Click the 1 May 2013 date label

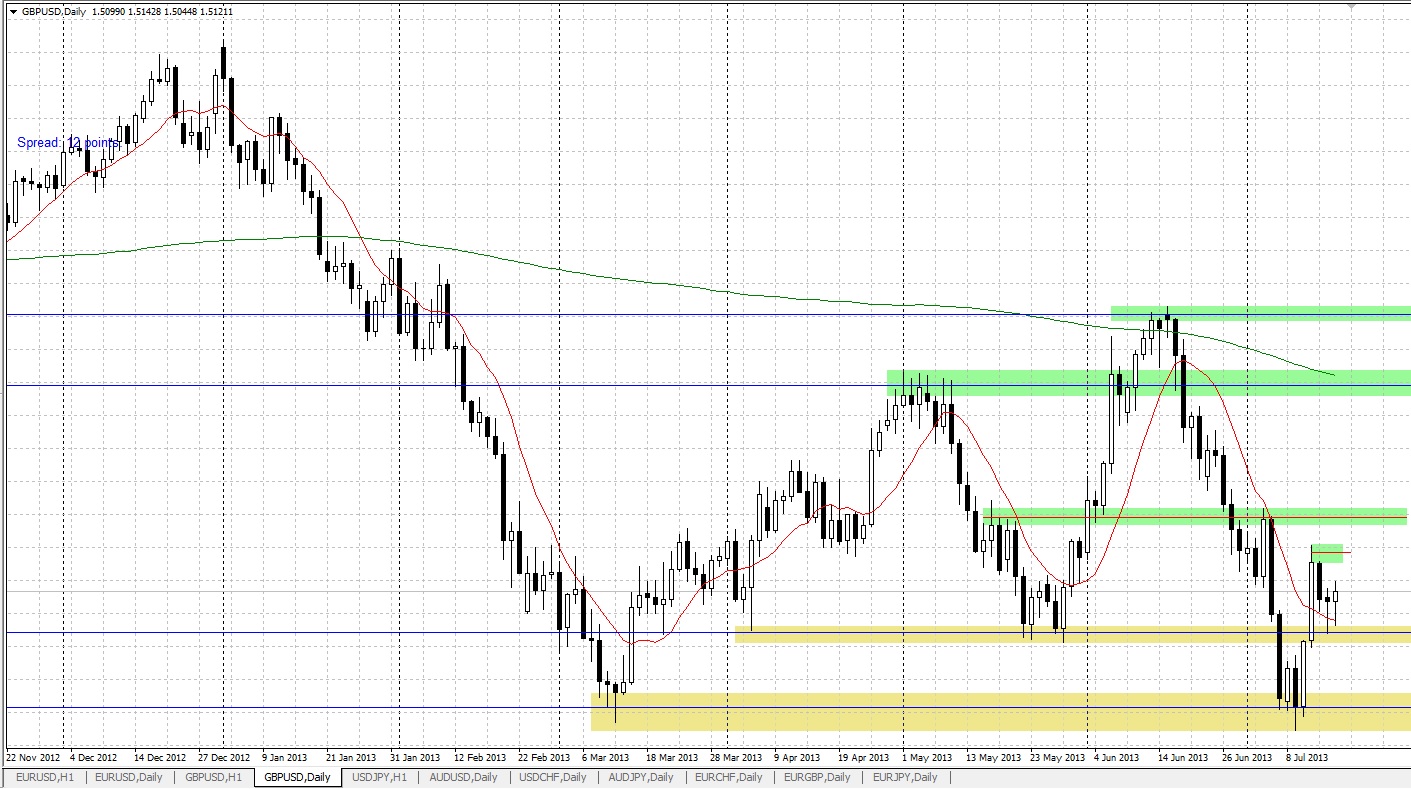coord(925,757)
